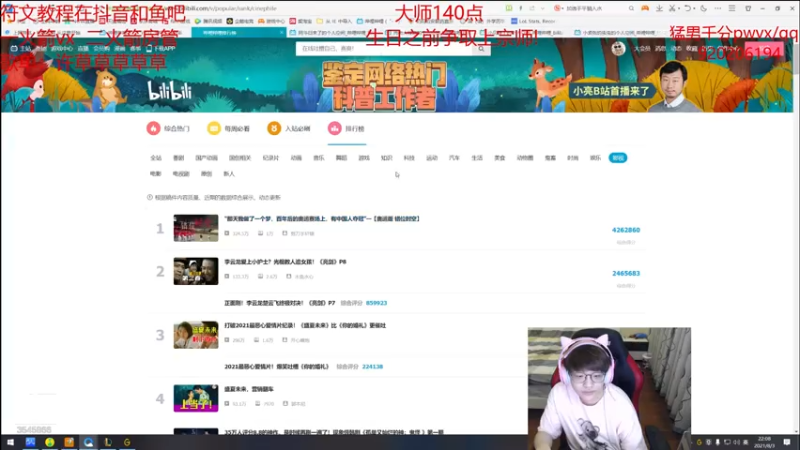
Task: Select the 电视剧 ranking category
Action: click(181, 174)
